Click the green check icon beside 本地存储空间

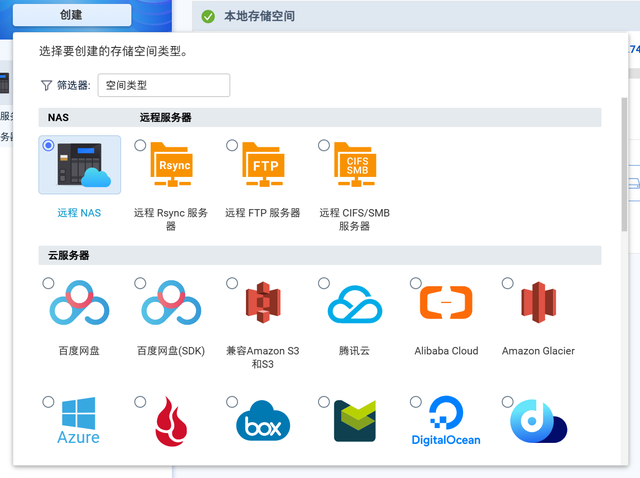pos(208,17)
